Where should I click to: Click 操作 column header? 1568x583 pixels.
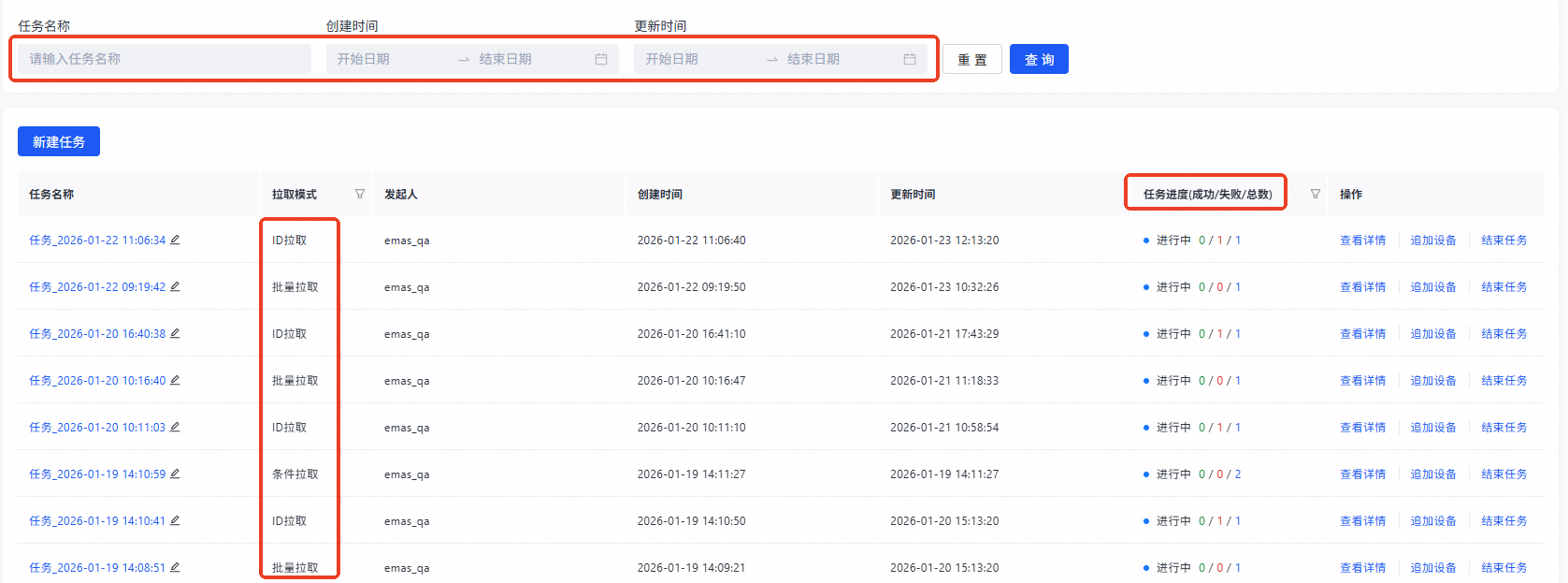[1351, 194]
